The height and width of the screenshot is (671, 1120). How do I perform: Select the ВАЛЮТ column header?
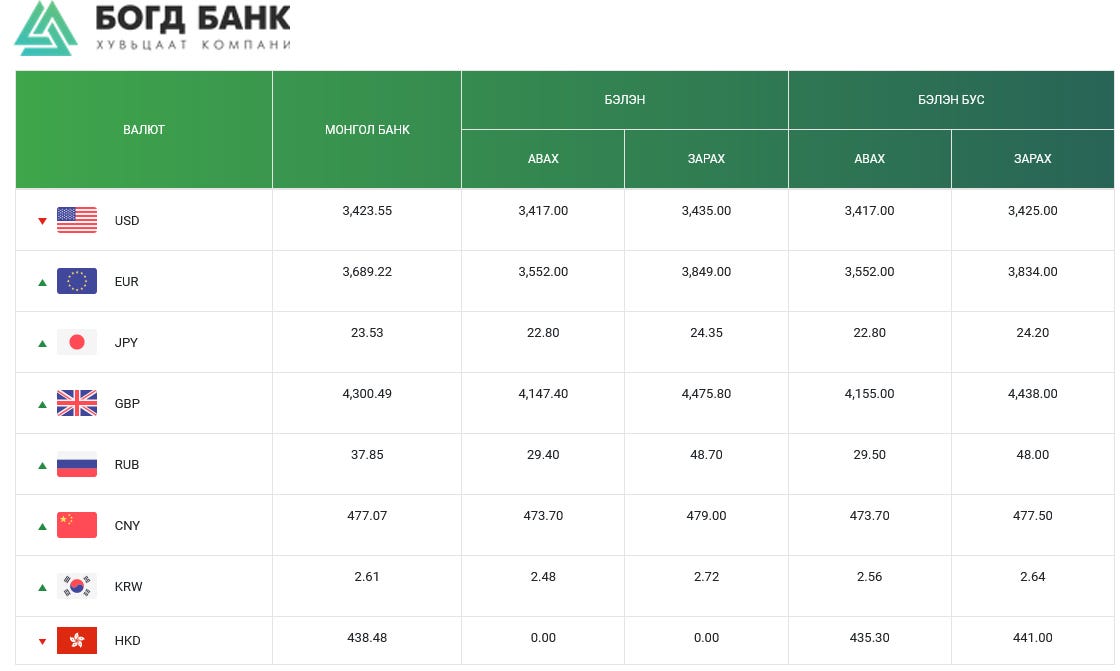144,129
